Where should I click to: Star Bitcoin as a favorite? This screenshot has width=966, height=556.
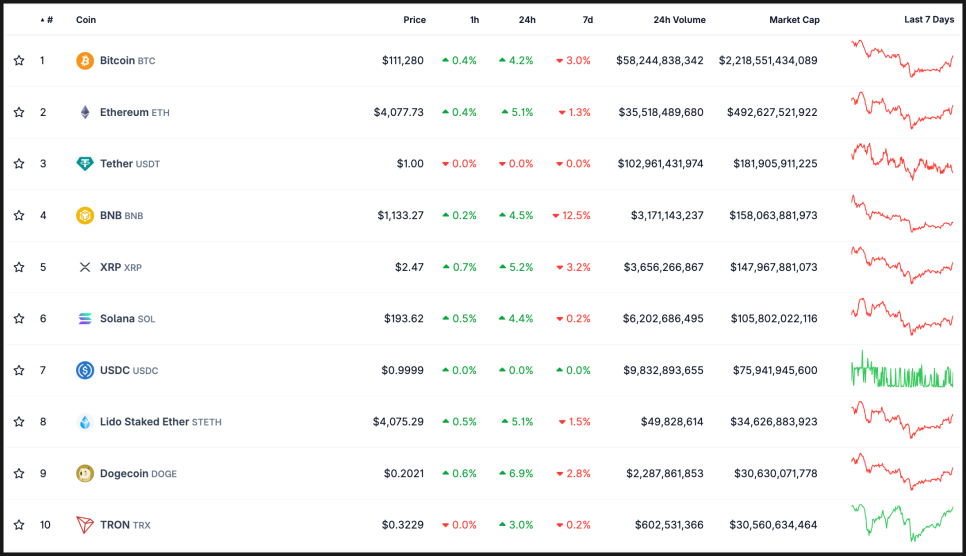[x=19, y=61]
